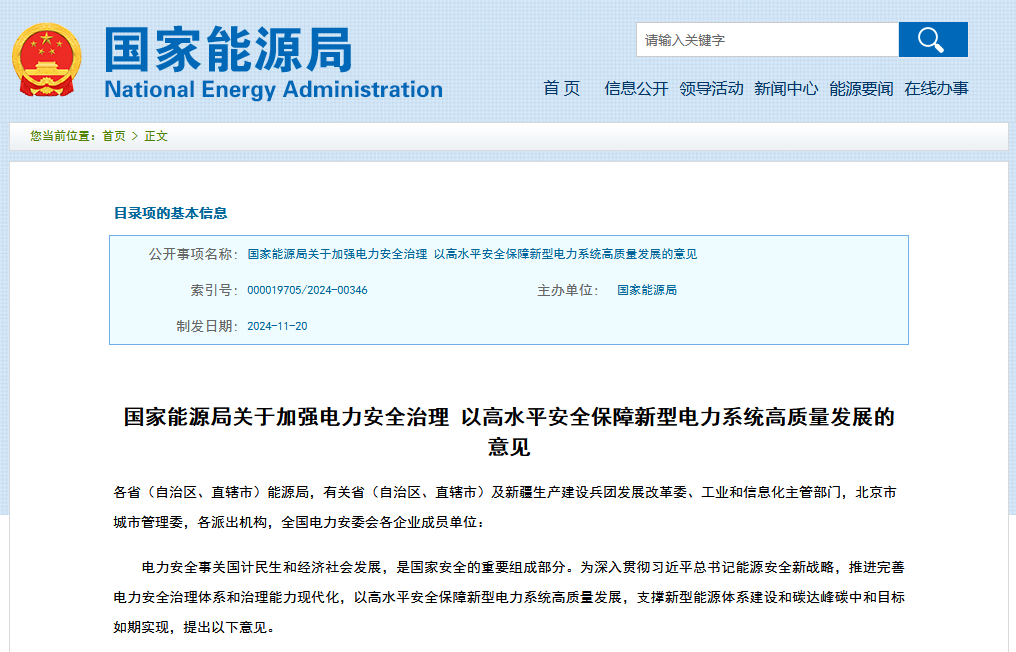This screenshot has width=1016, height=652.
Task: Select 新闻中心 in the top navigation
Action: [786, 88]
